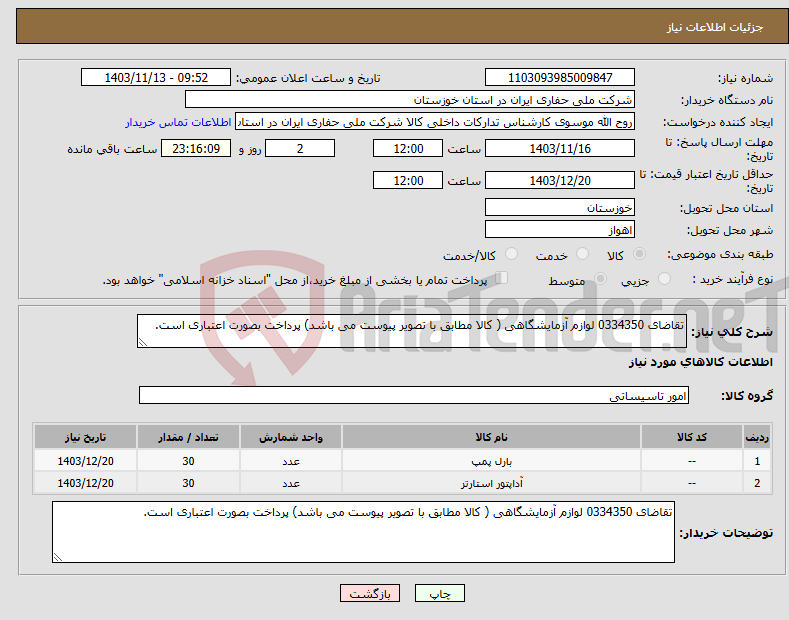
Task: Click item name آداپتور استارتر
Action: (x=492, y=484)
